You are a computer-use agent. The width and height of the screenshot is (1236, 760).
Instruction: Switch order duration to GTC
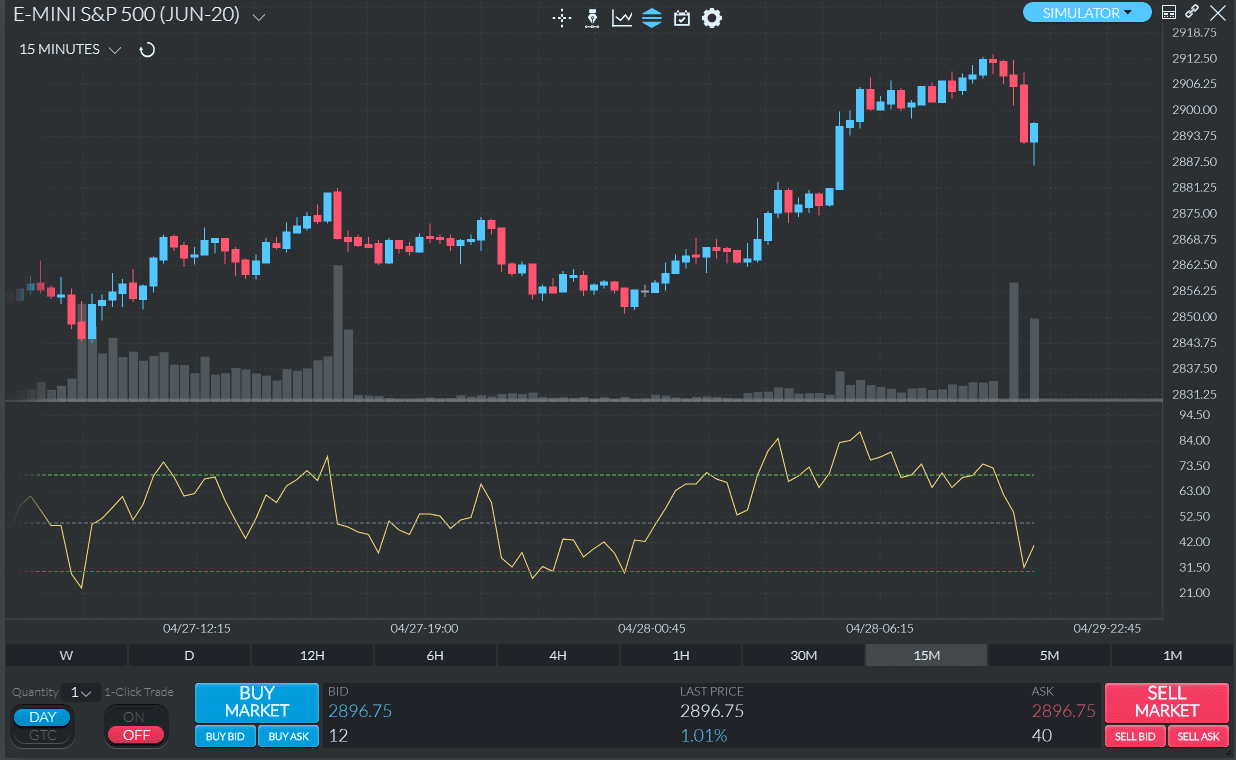[x=42, y=733]
